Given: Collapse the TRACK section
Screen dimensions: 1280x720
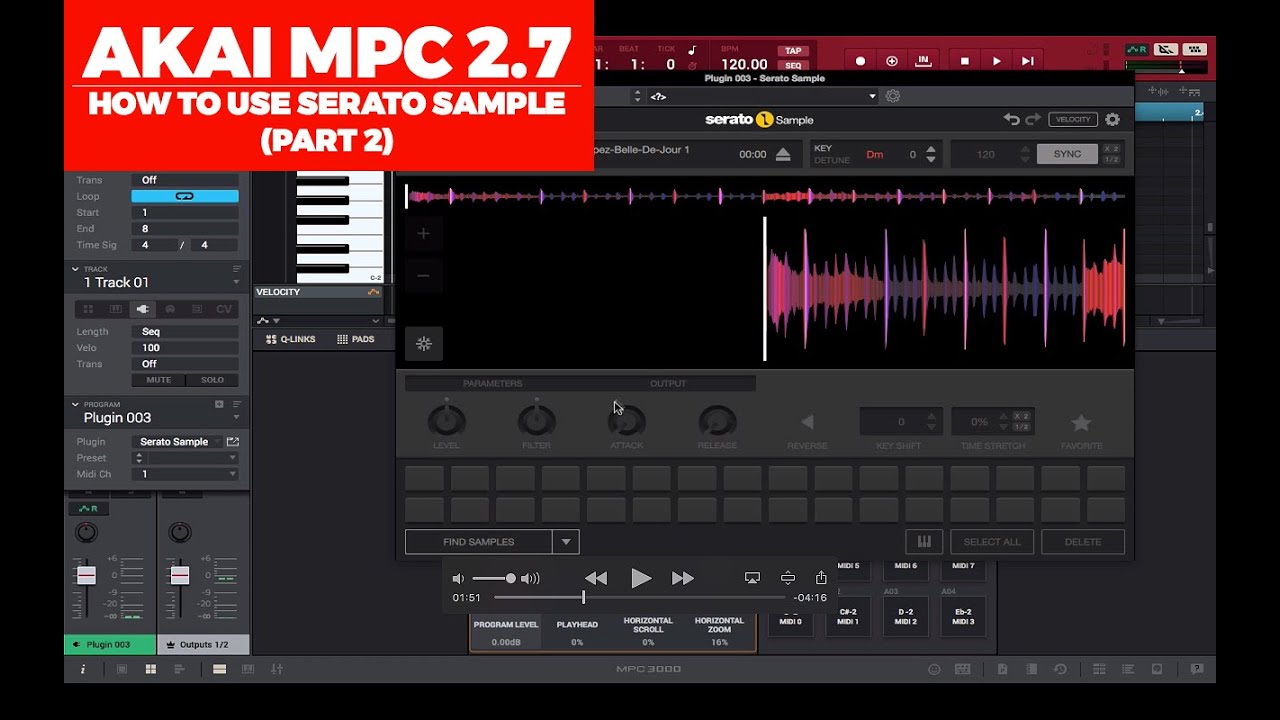Looking at the screenshot, I should (x=75, y=269).
